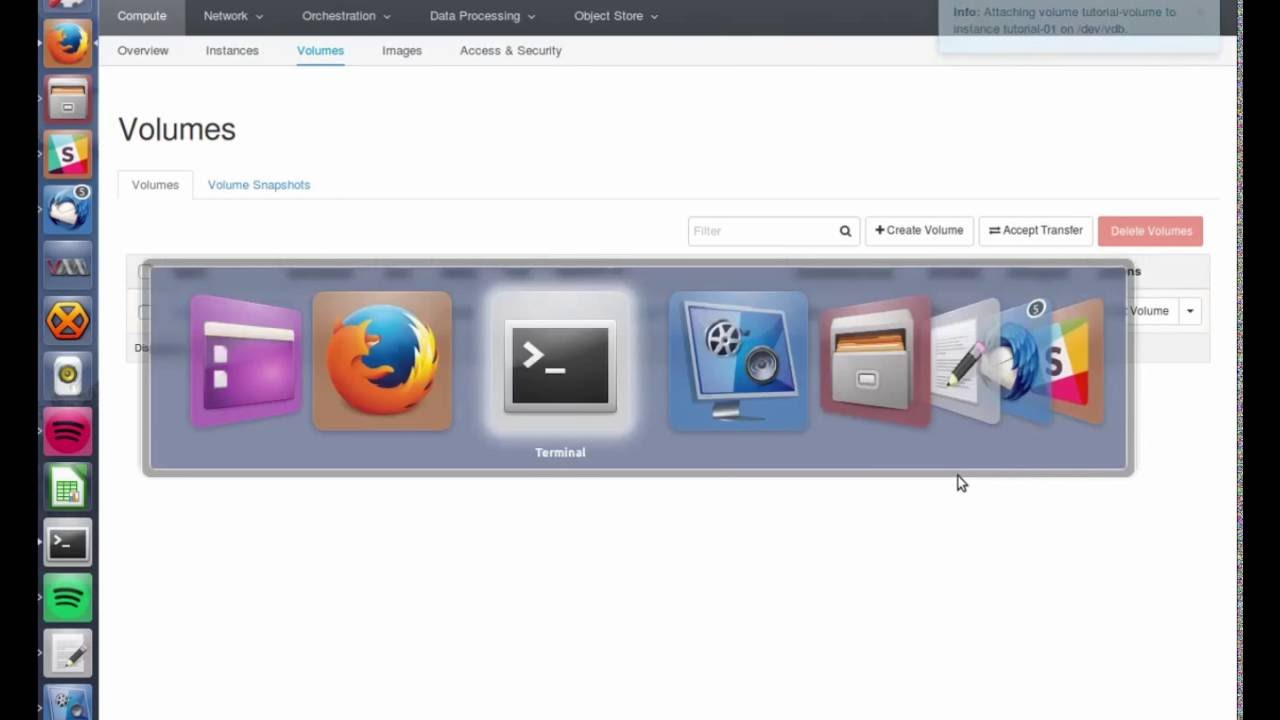Go to the Overview tab
1280x720 pixels.
click(143, 50)
